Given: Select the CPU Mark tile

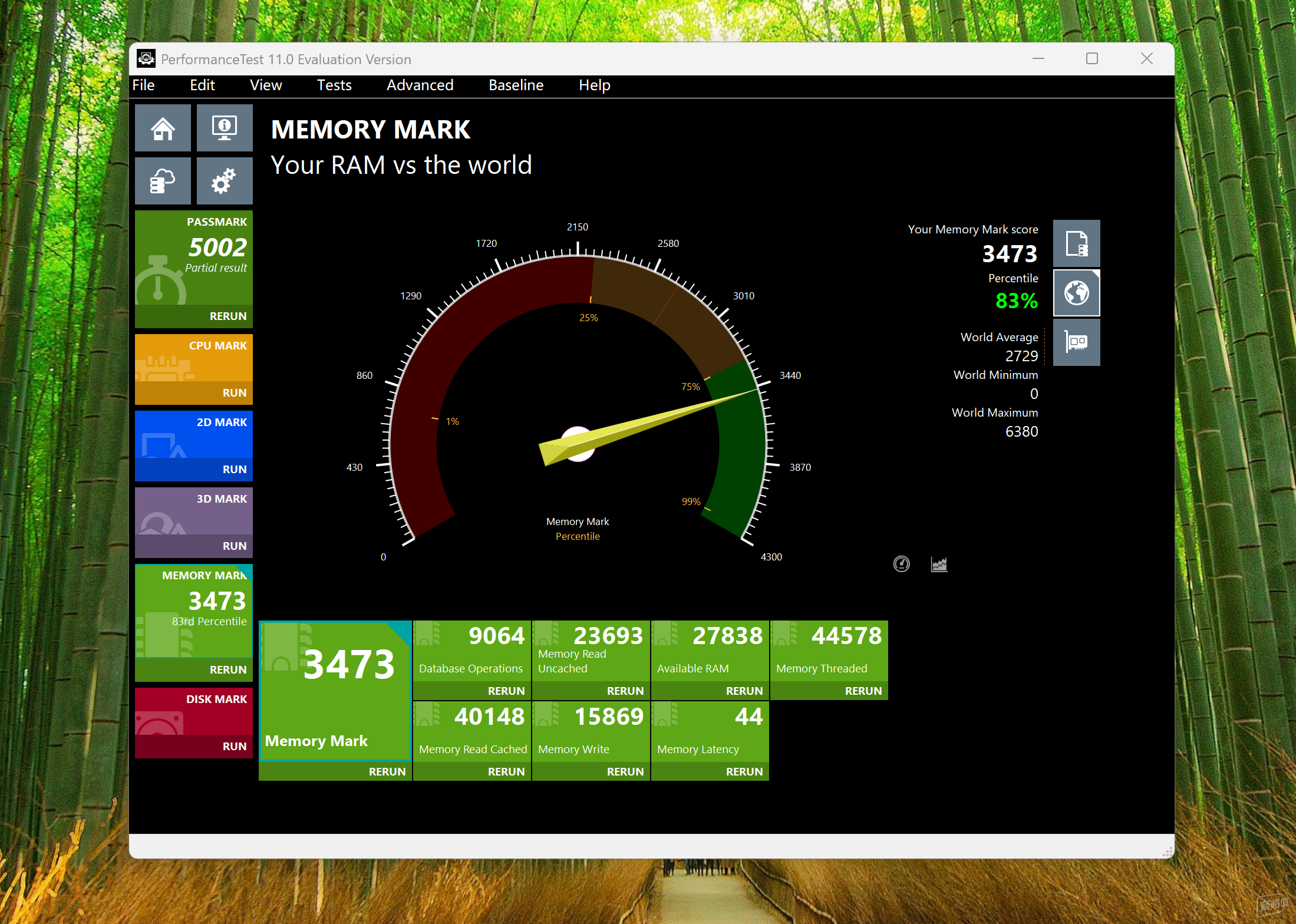Looking at the screenshot, I should (x=194, y=358).
